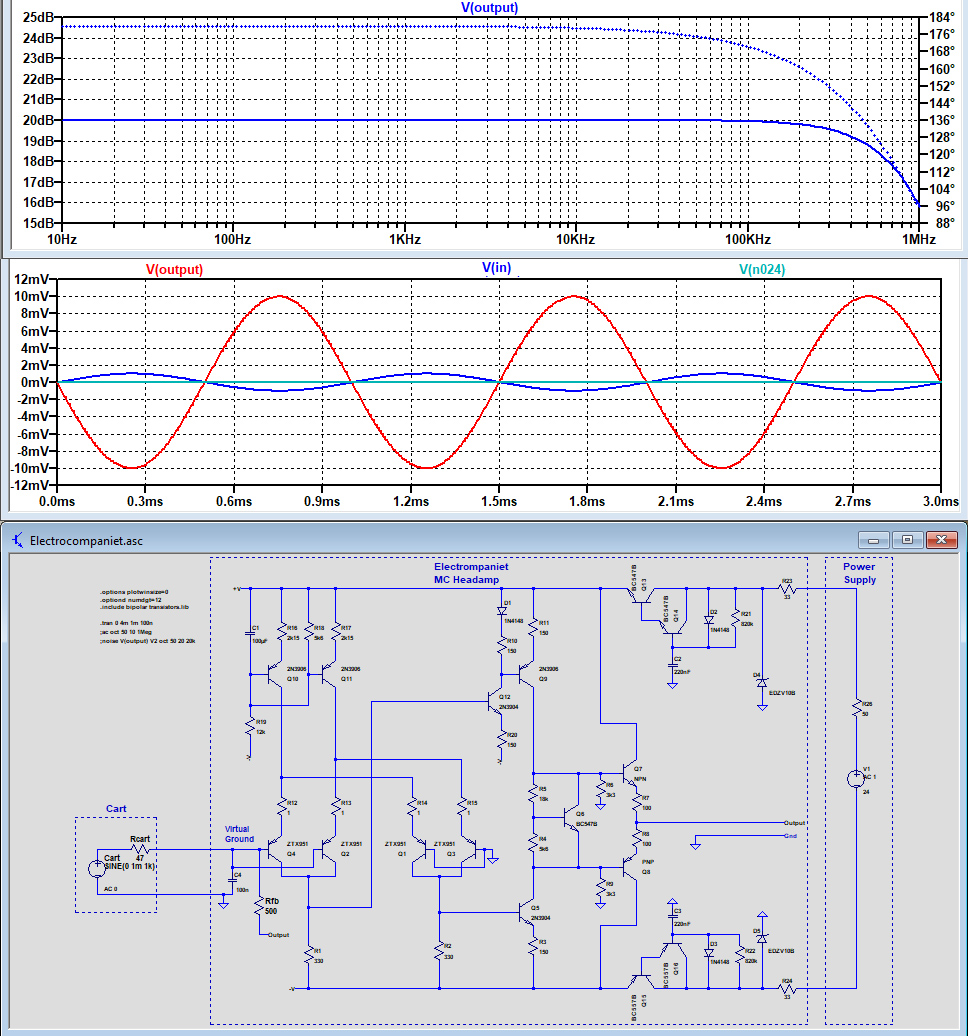Select the R19 12k resistor
The width and height of the screenshot is (968, 1036).
pos(250,727)
